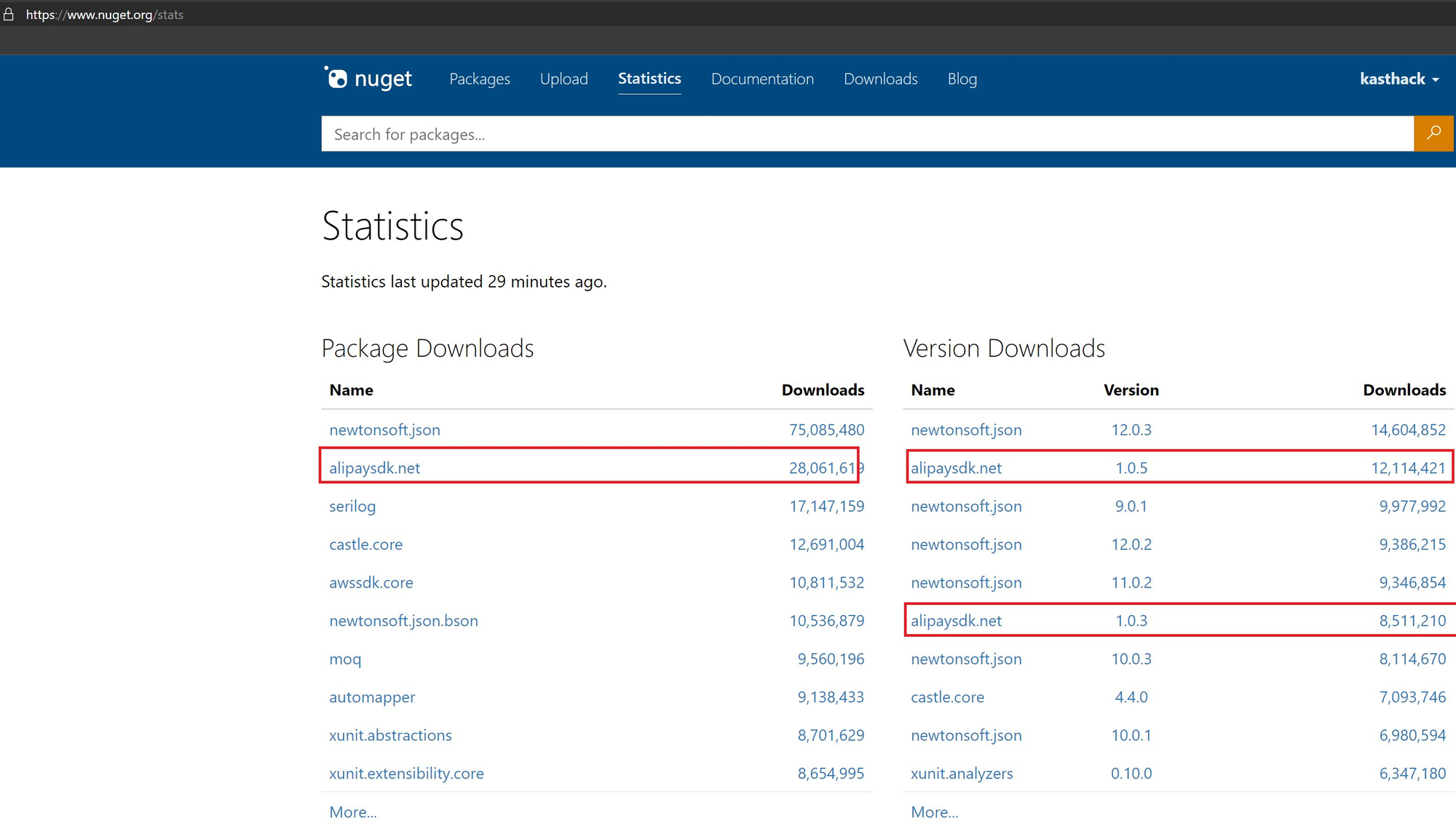Click moq download count 9,560,196
The height and width of the screenshot is (835, 1456).
(x=831, y=659)
